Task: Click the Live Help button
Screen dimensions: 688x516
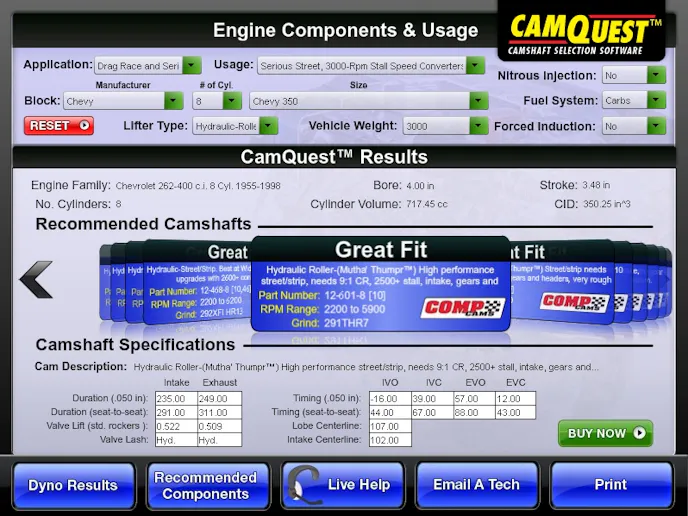Action: (x=343, y=485)
